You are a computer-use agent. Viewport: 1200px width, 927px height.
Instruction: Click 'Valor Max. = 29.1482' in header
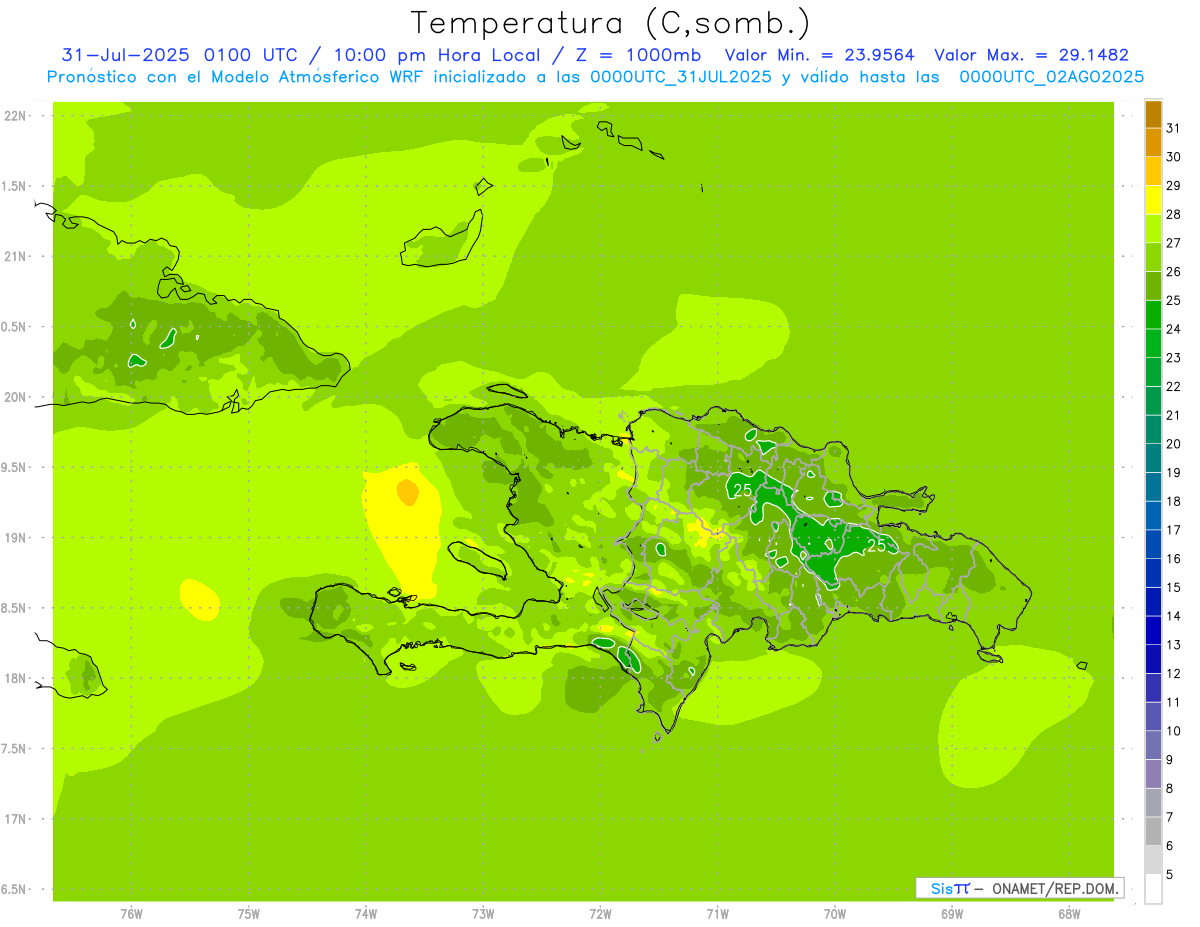[1032, 55]
